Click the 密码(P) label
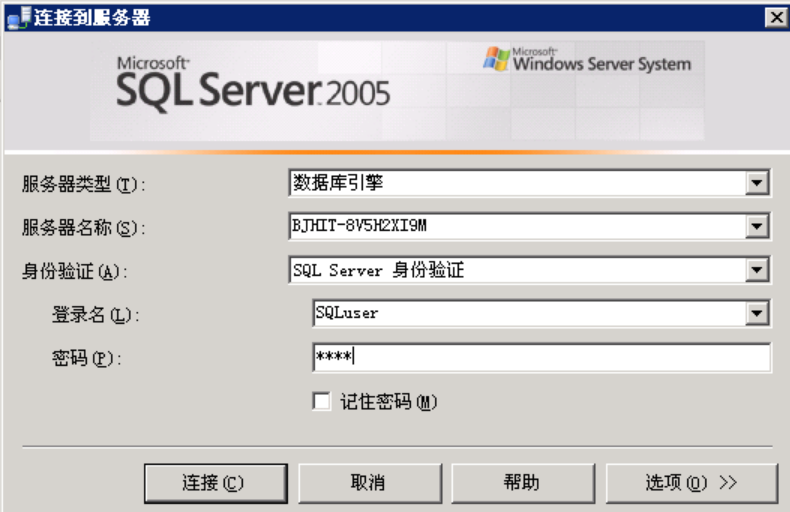This screenshot has height=512, width=790. pyautogui.click(x=87, y=359)
